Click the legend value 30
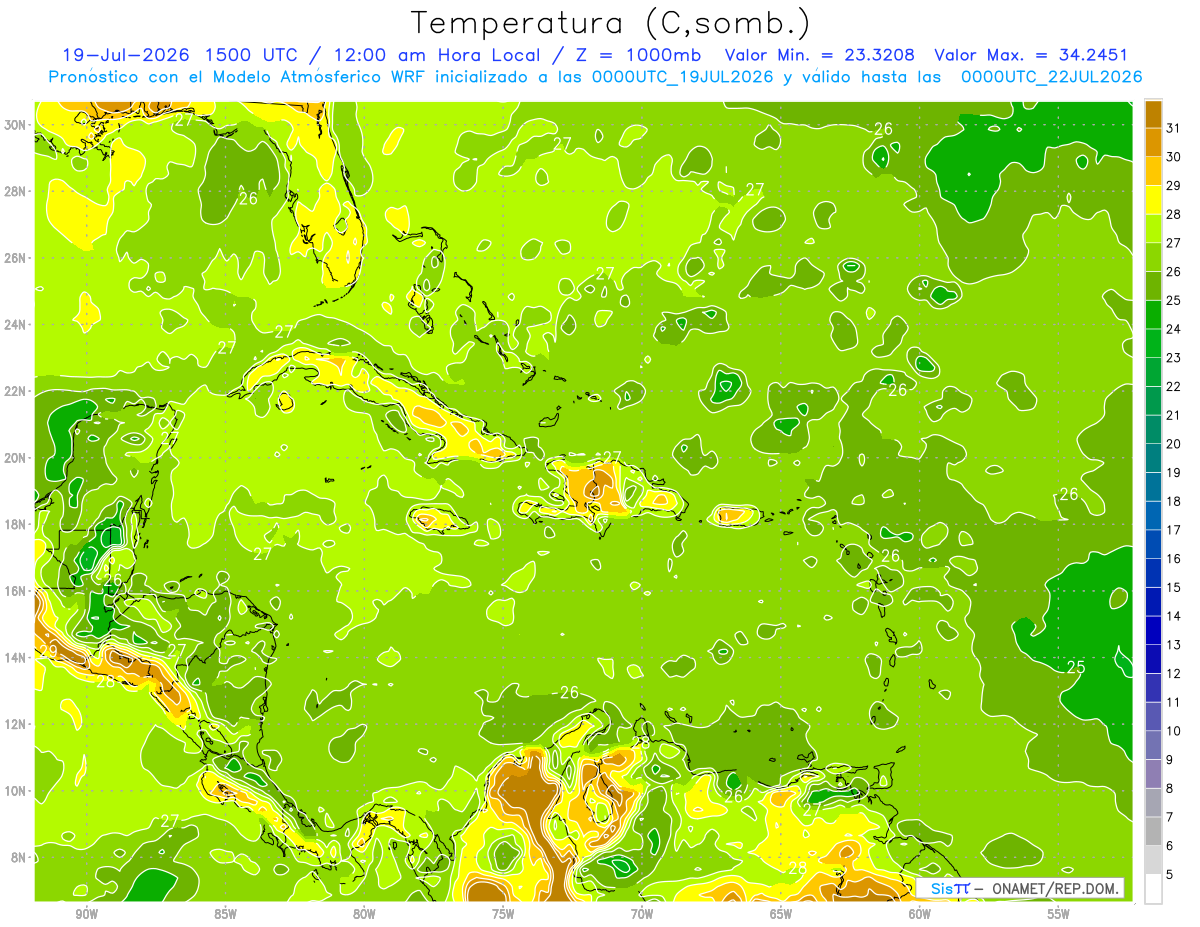1200x927 pixels. [x=1173, y=157]
